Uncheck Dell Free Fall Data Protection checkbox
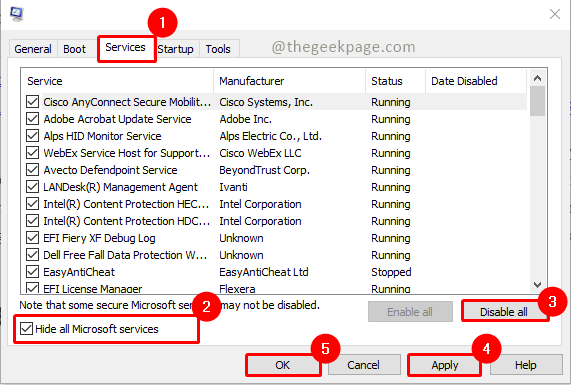 pyautogui.click(x=32, y=255)
